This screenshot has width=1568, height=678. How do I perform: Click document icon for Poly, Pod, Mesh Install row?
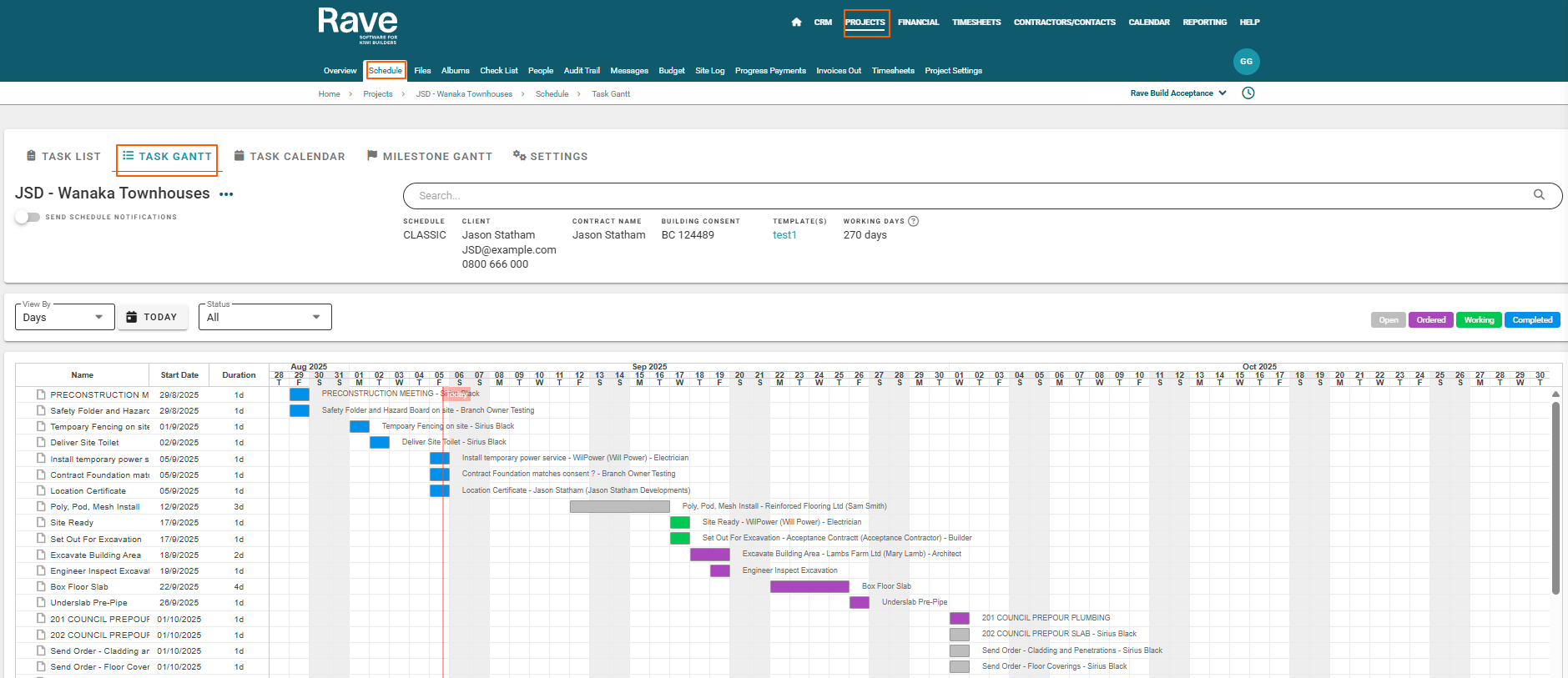click(41, 506)
